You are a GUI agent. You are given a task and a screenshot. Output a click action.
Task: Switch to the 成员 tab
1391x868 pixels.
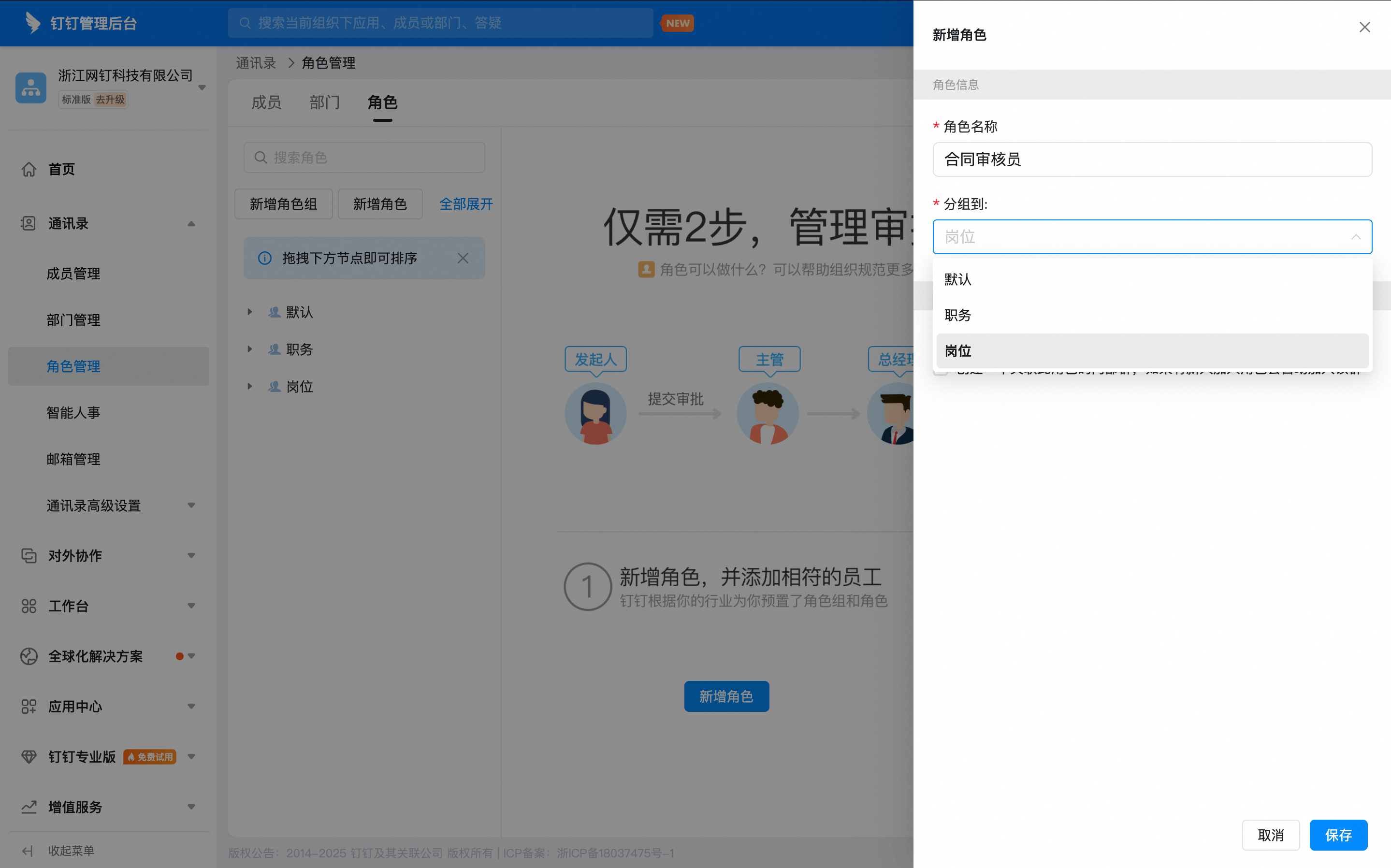click(x=266, y=102)
